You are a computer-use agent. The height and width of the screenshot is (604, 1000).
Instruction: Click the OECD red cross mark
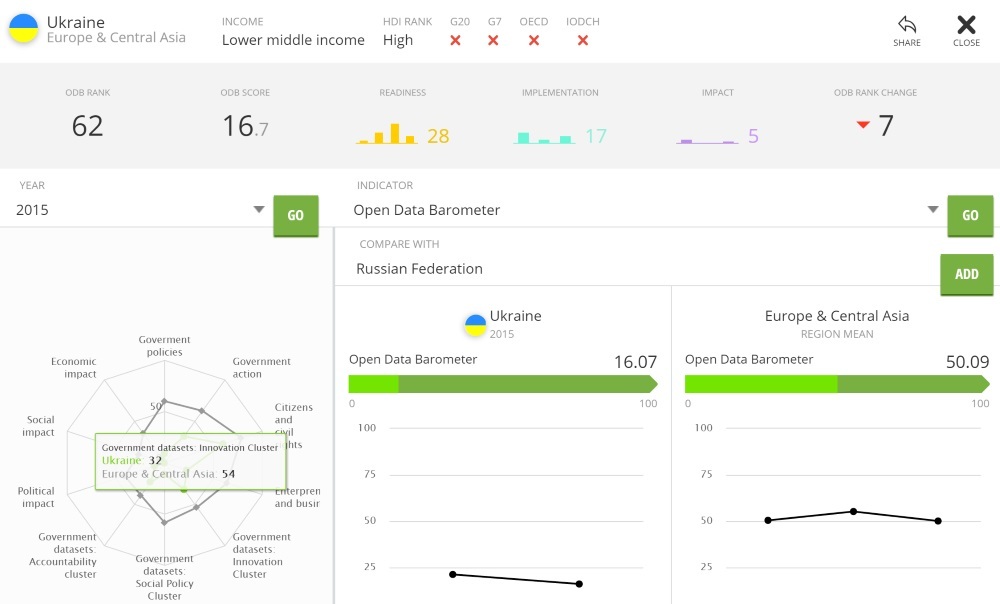tap(534, 40)
